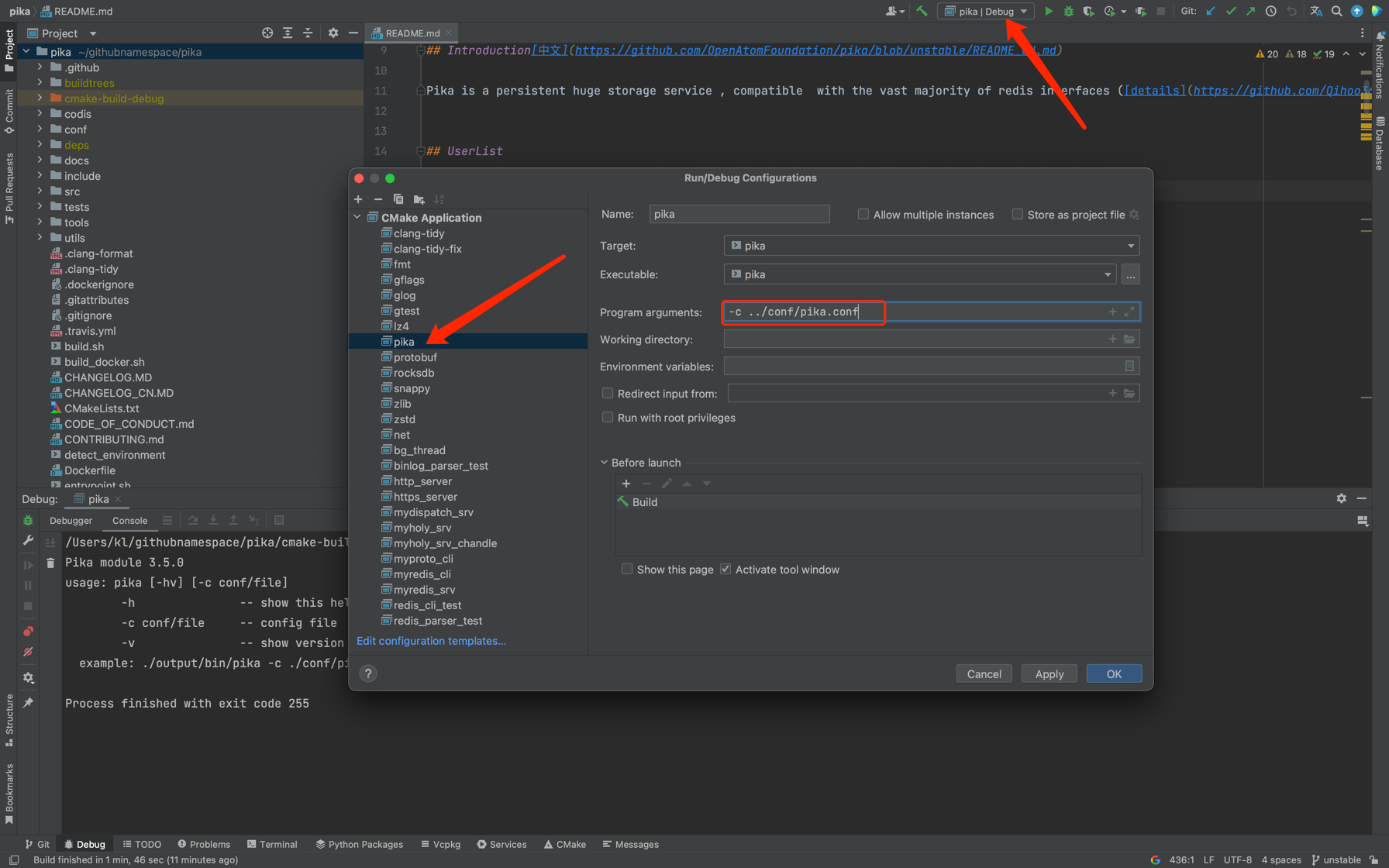This screenshot has height=868, width=1389.
Task: Click Collapse All in Project panel
Action: (x=308, y=33)
